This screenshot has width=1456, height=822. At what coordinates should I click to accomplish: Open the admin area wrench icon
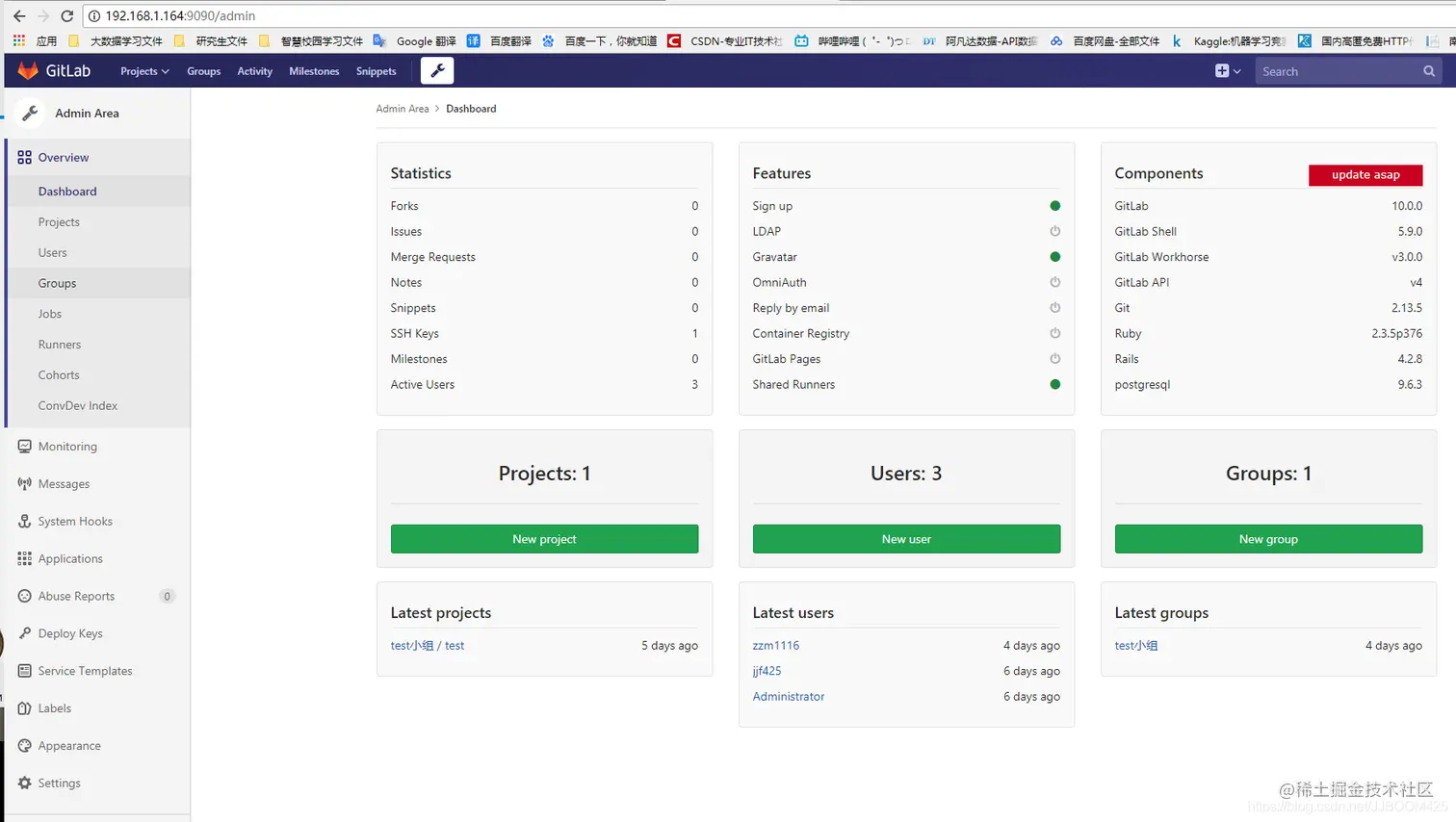[x=437, y=70]
